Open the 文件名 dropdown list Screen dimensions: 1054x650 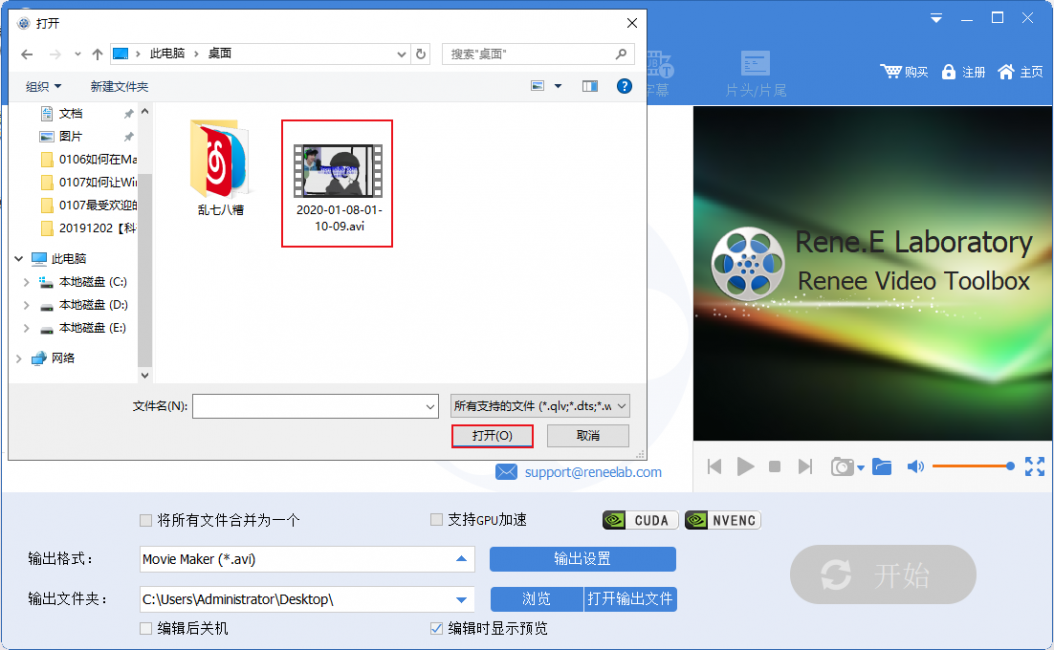point(430,407)
